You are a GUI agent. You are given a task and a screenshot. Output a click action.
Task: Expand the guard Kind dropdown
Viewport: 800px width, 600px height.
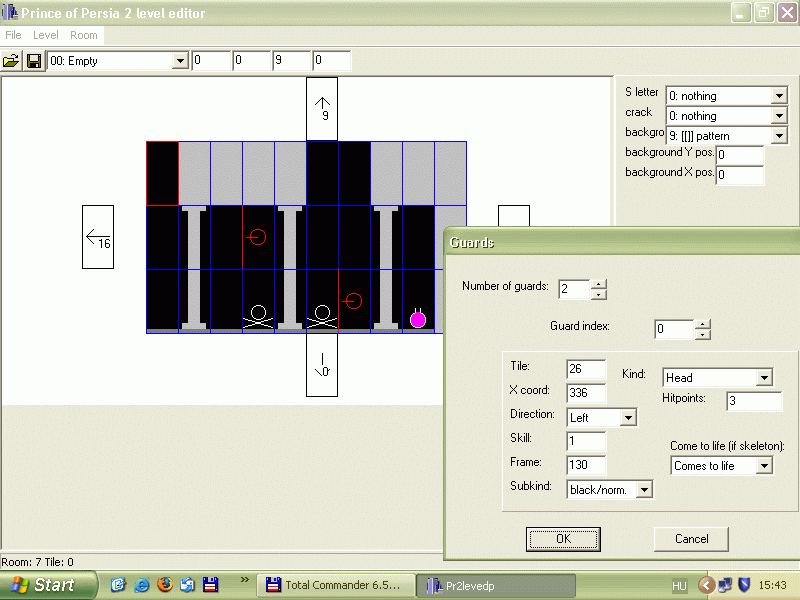pos(764,378)
